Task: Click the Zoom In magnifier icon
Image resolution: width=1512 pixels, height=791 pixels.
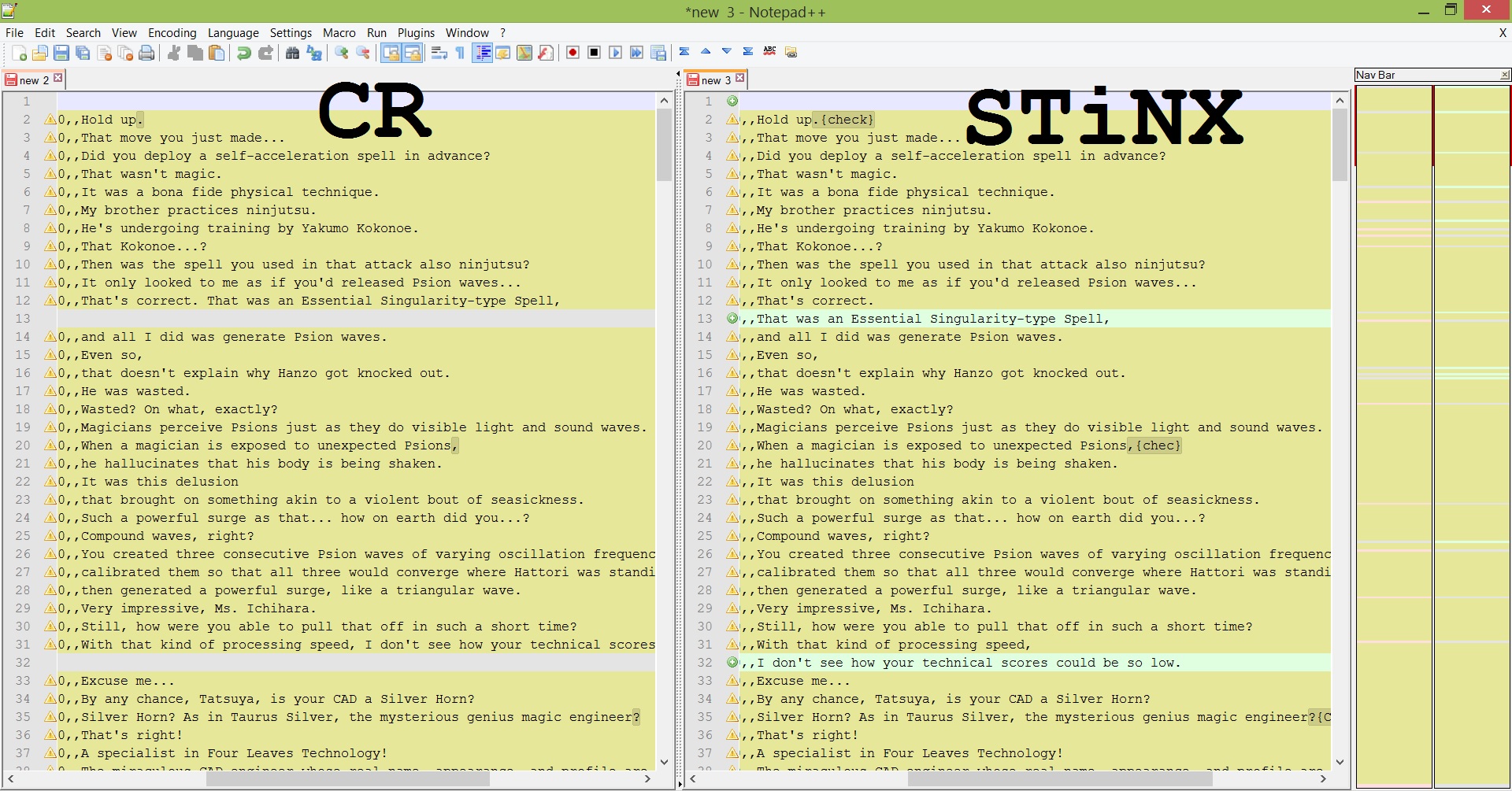Action: (342, 53)
